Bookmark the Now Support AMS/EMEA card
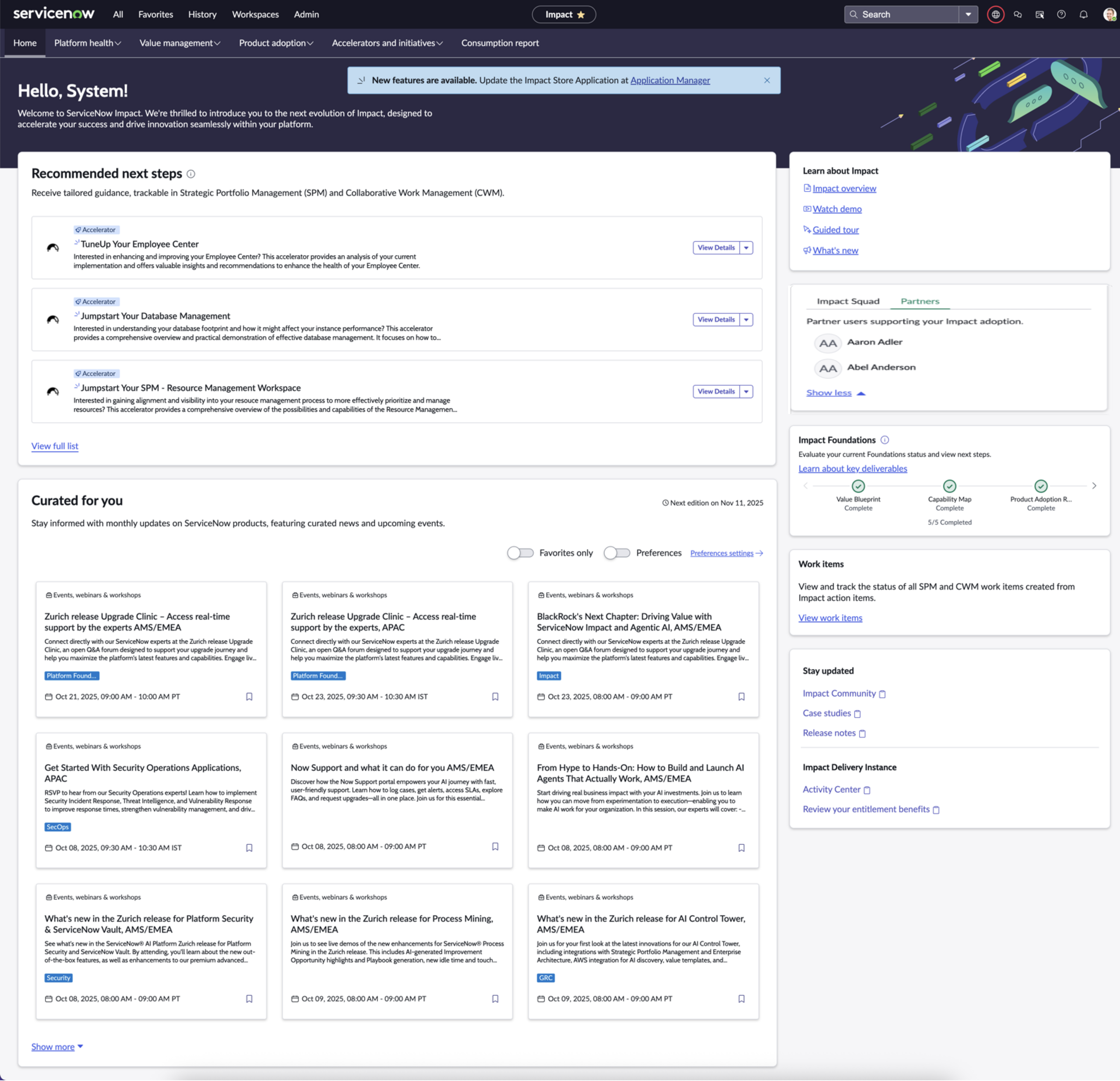Image resolution: width=1120 pixels, height=1081 pixels. 496,847
